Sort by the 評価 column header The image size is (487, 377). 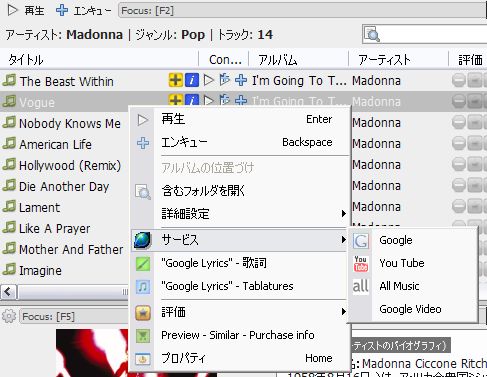(470, 60)
